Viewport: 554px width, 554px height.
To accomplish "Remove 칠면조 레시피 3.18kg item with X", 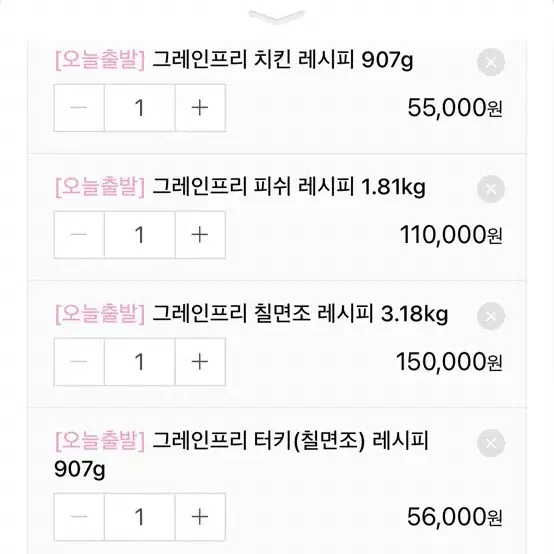I will pos(491,316).
